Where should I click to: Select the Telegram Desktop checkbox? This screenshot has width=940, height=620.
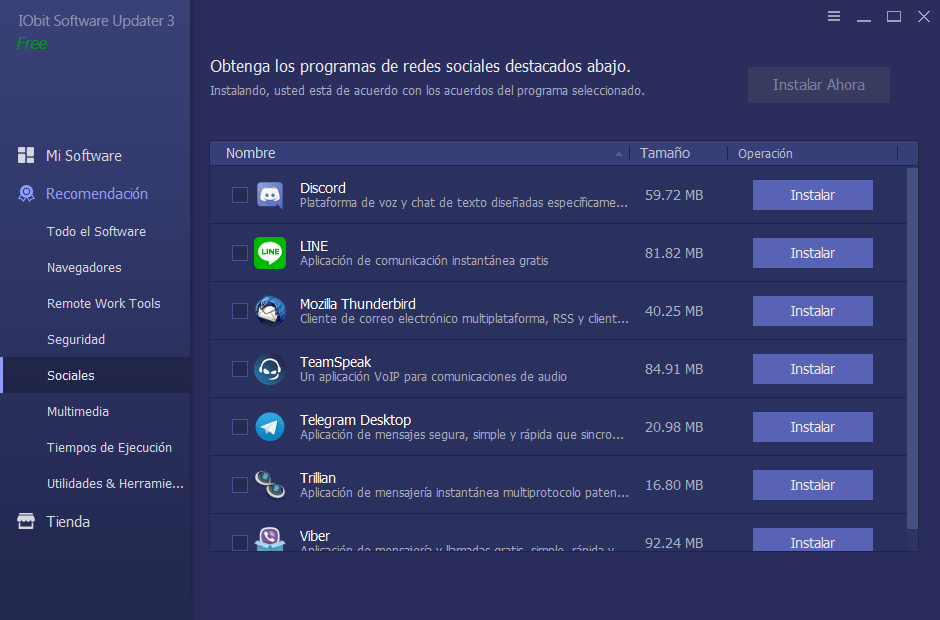tap(240, 427)
